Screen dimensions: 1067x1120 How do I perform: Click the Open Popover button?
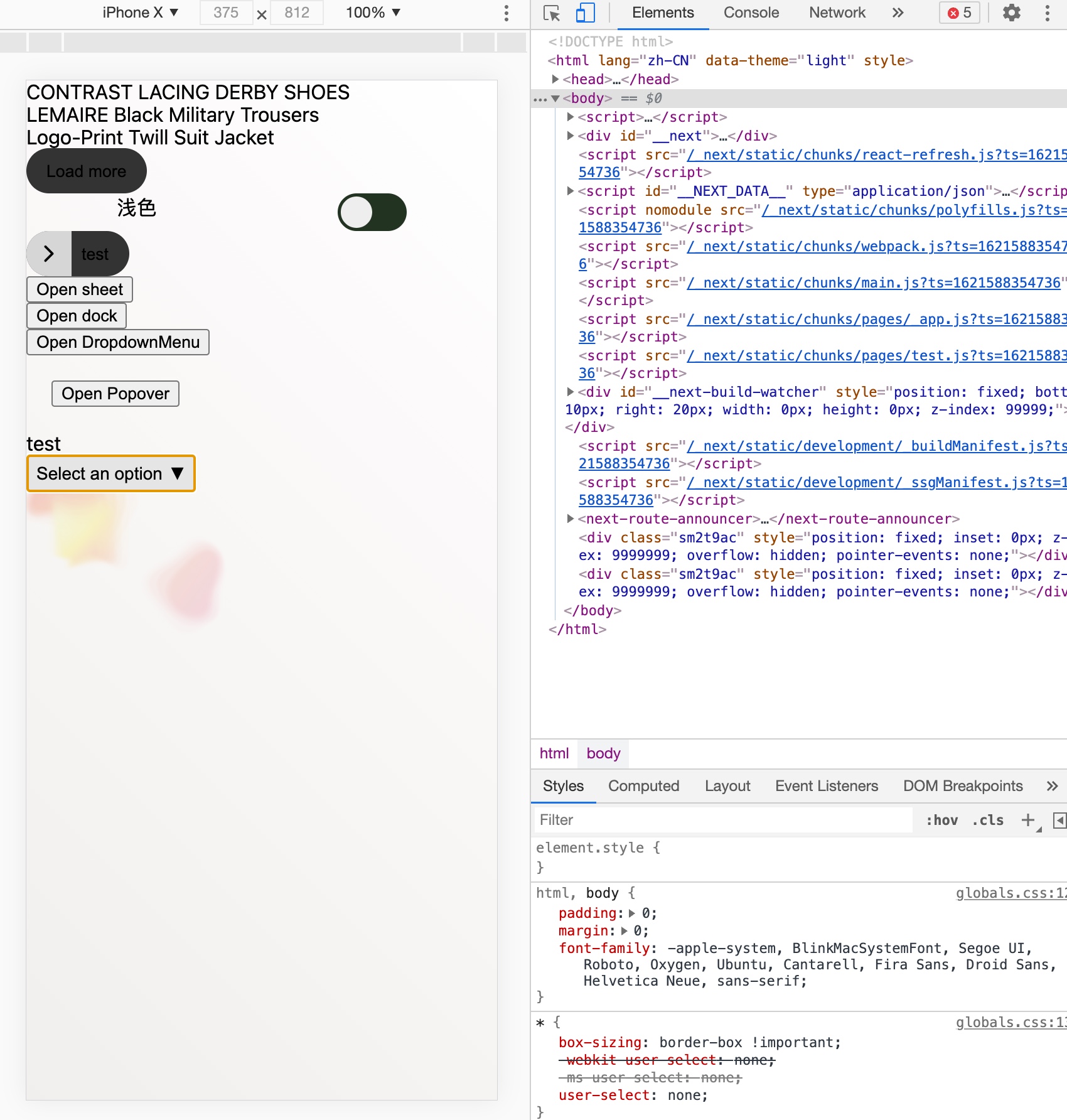coord(115,393)
